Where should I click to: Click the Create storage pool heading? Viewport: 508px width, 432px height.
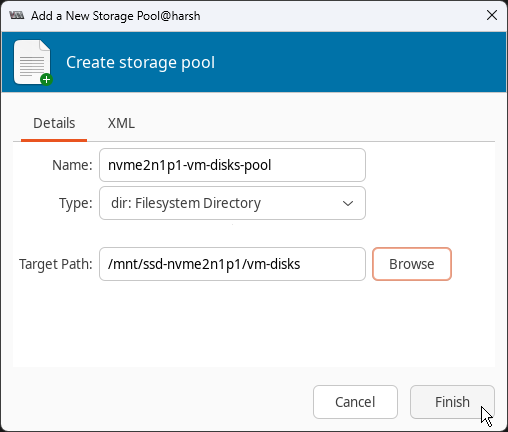[140, 62]
